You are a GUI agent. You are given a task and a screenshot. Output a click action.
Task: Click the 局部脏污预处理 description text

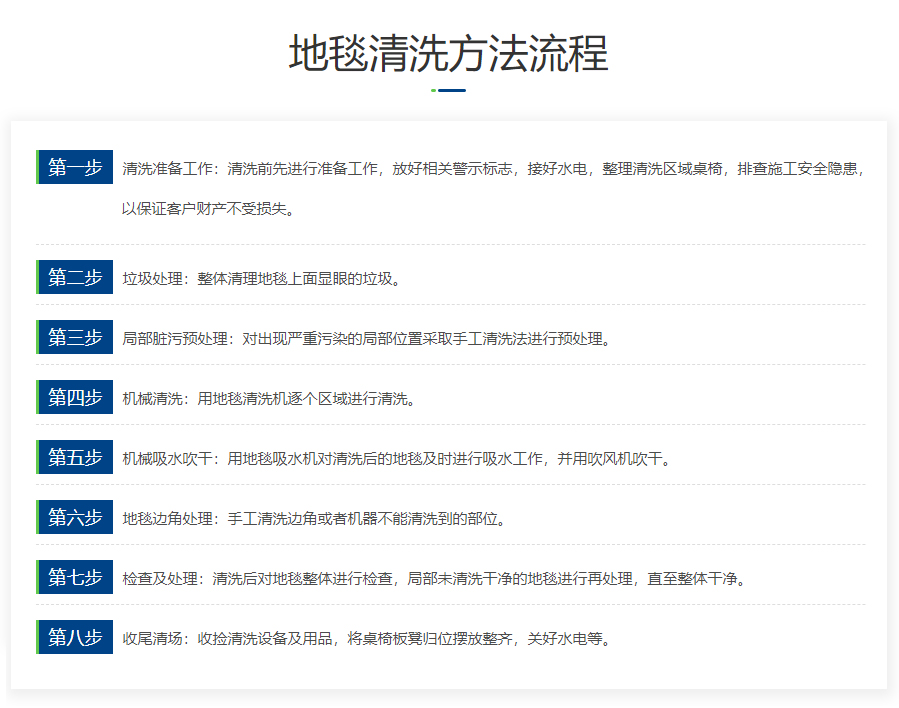[366, 339]
